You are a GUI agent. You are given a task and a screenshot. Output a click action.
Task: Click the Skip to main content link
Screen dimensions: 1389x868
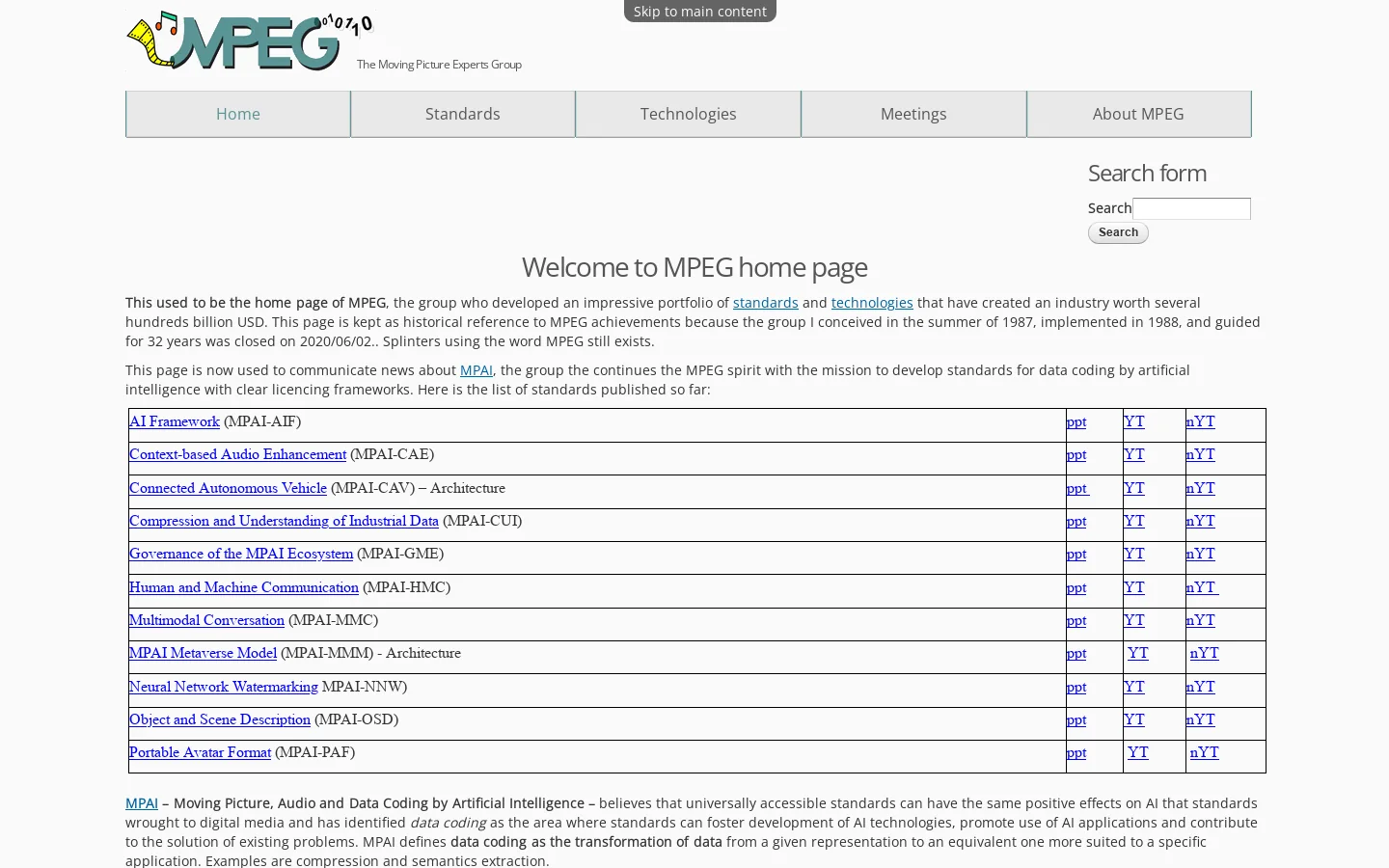pos(700,11)
